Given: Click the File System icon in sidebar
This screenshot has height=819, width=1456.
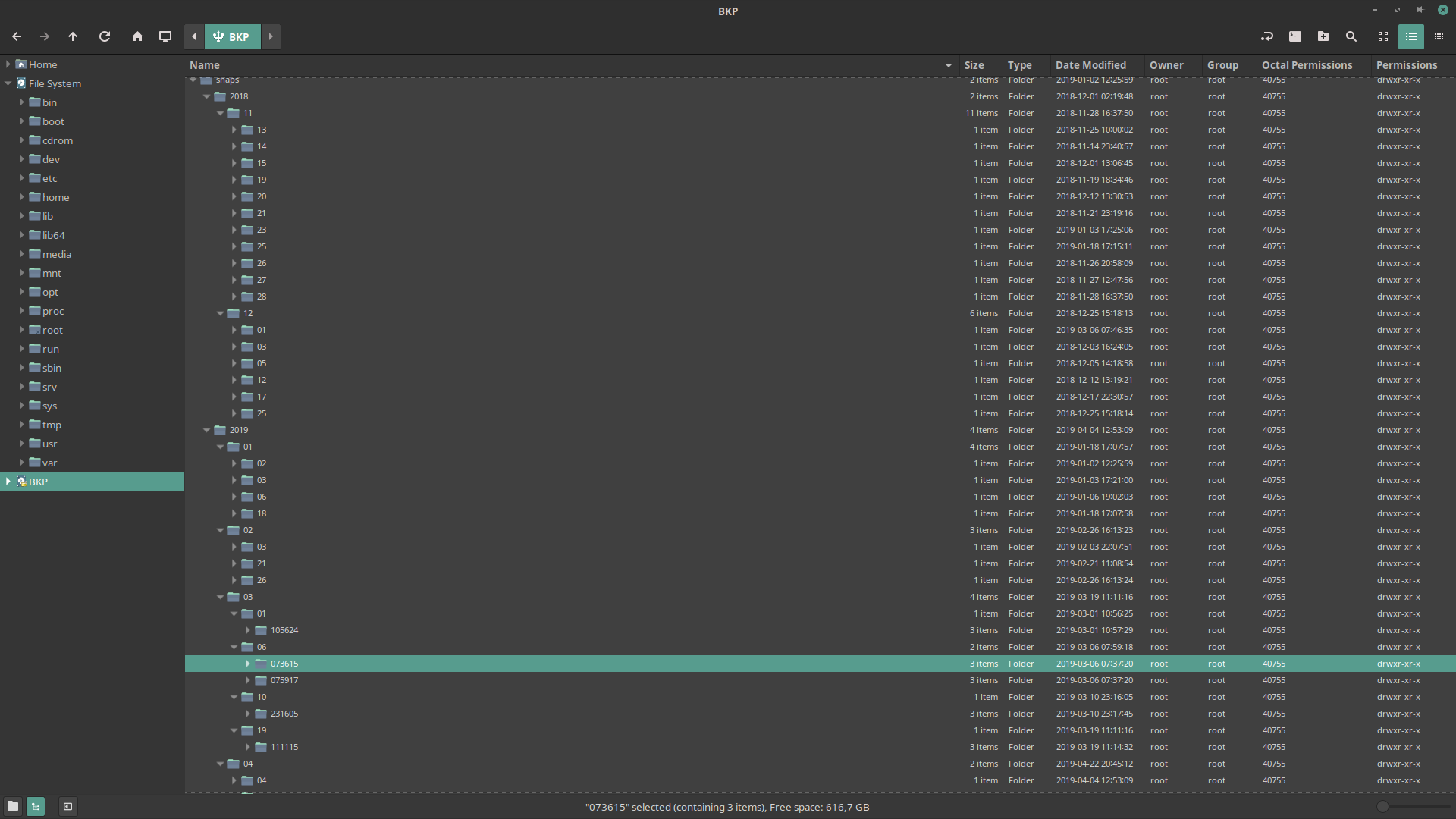Looking at the screenshot, I should 21,83.
